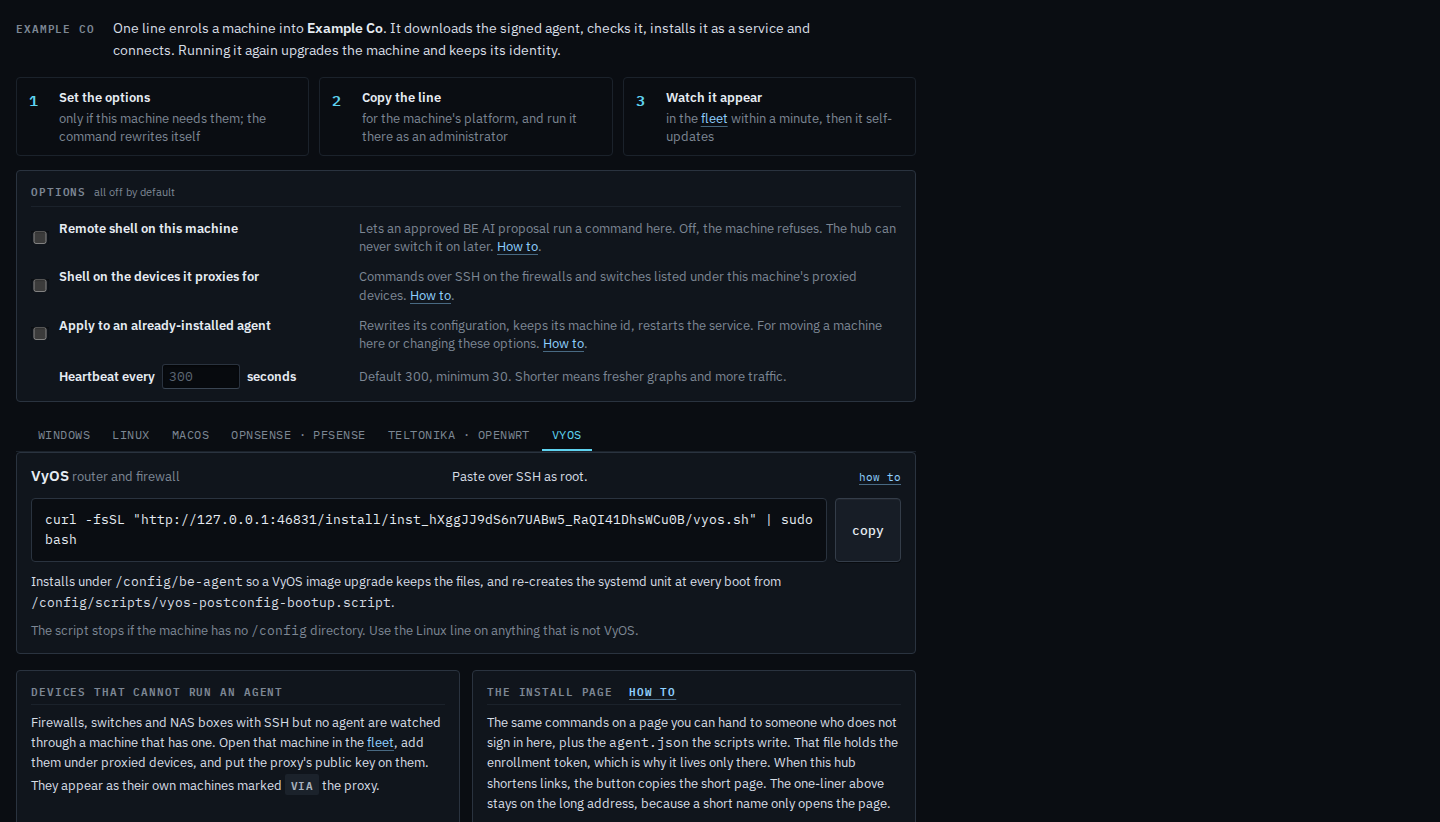Select the VyOS tab
The width and height of the screenshot is (1440, 822).
567,435
